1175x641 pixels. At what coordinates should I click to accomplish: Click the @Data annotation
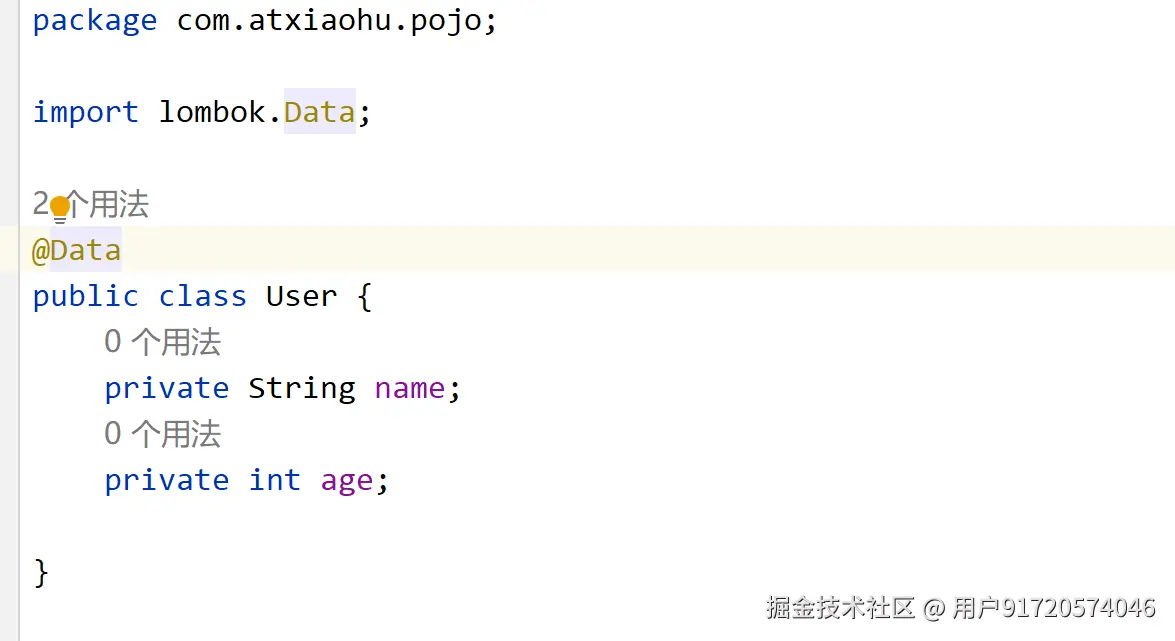coord(76,250)
